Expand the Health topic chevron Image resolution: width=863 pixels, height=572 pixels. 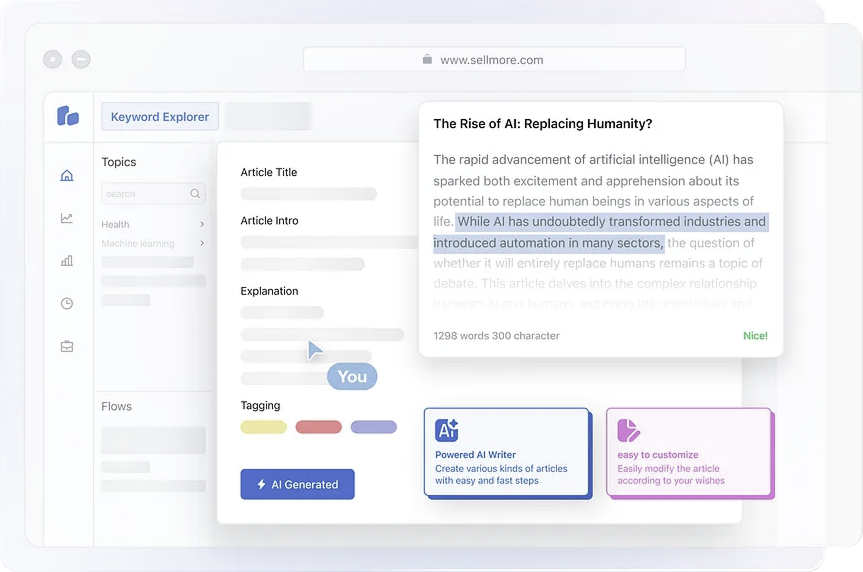[202, 225]
